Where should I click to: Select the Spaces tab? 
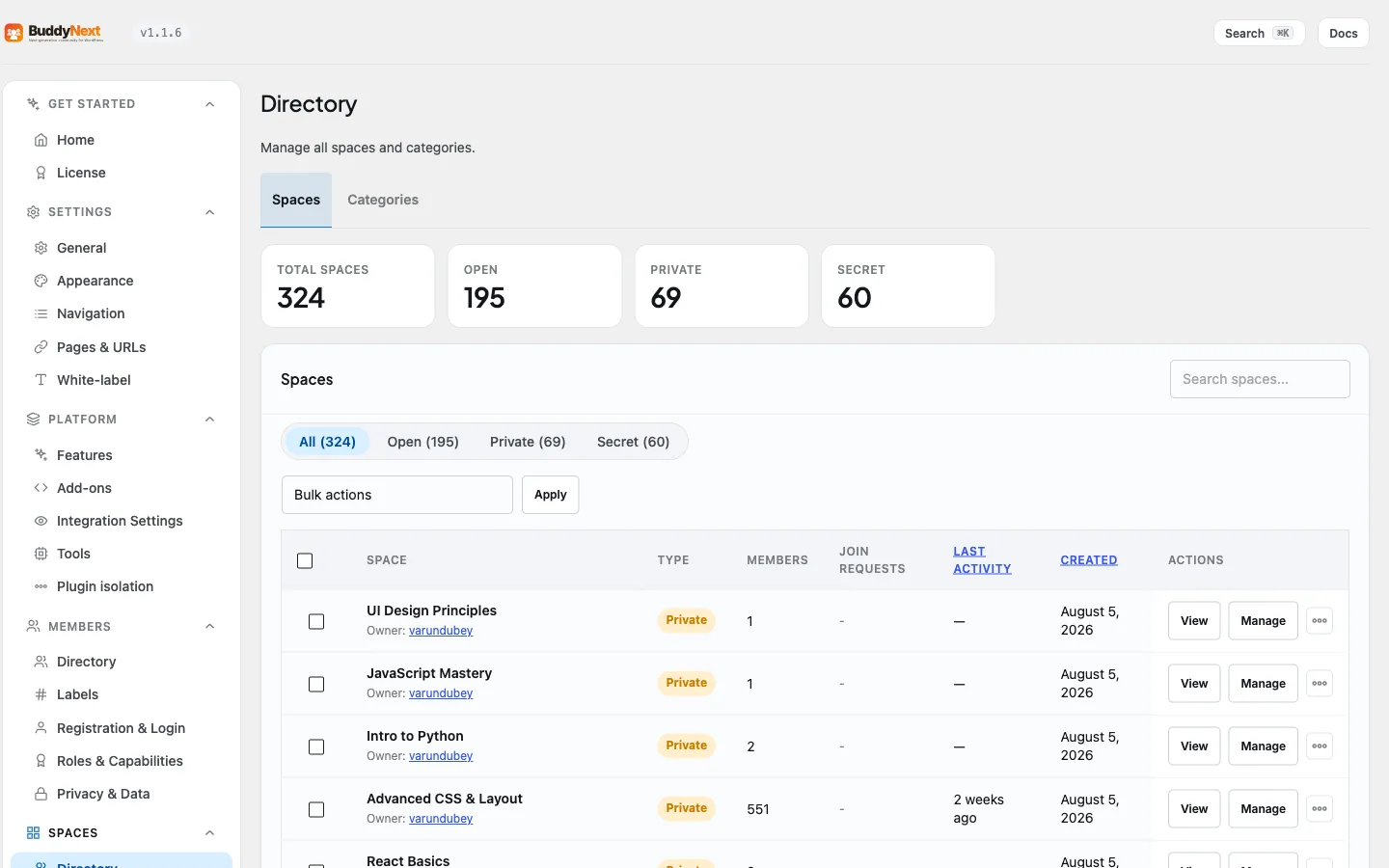coord(296,200)
